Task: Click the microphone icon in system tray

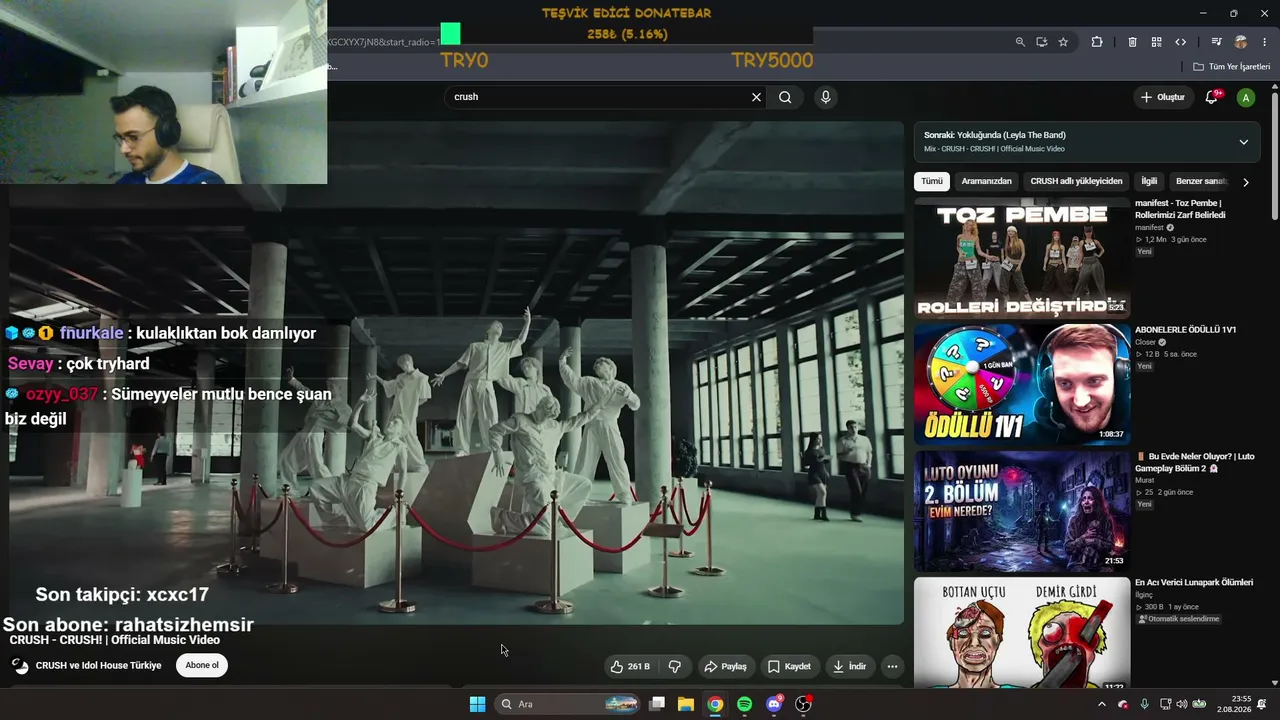Action: tap(1144, 704)
